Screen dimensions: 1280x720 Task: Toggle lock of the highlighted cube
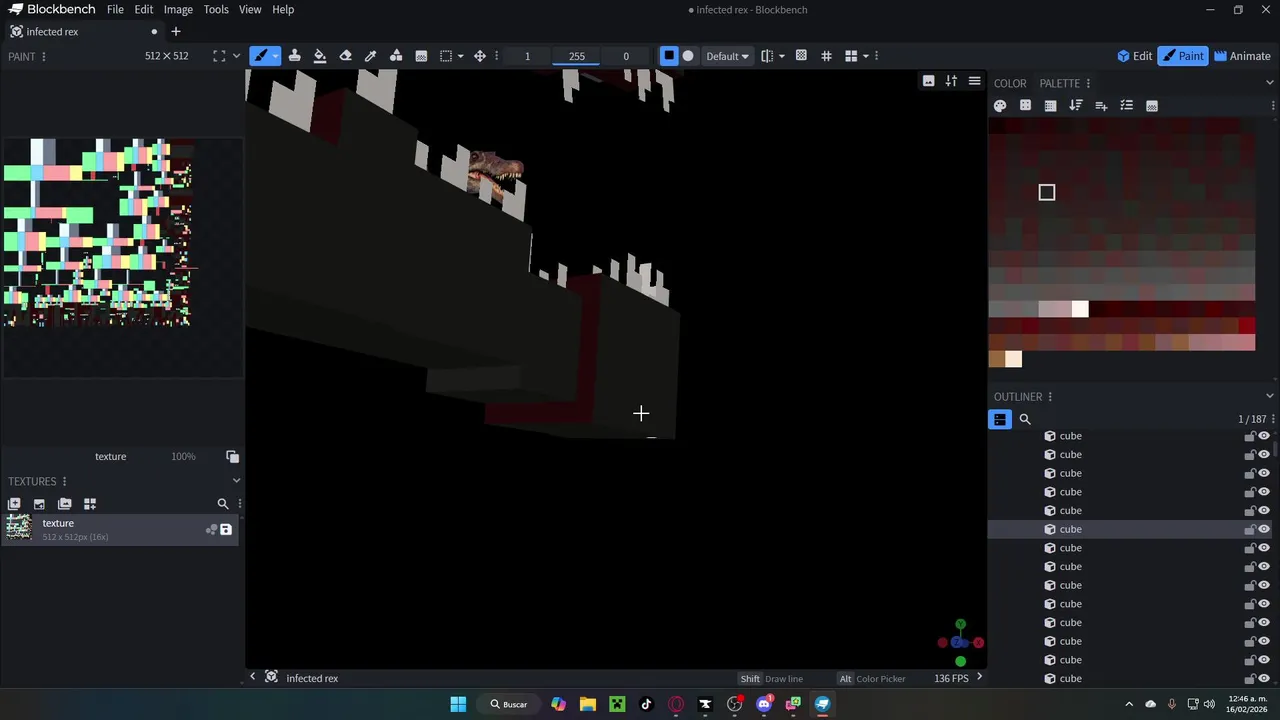1250,529
